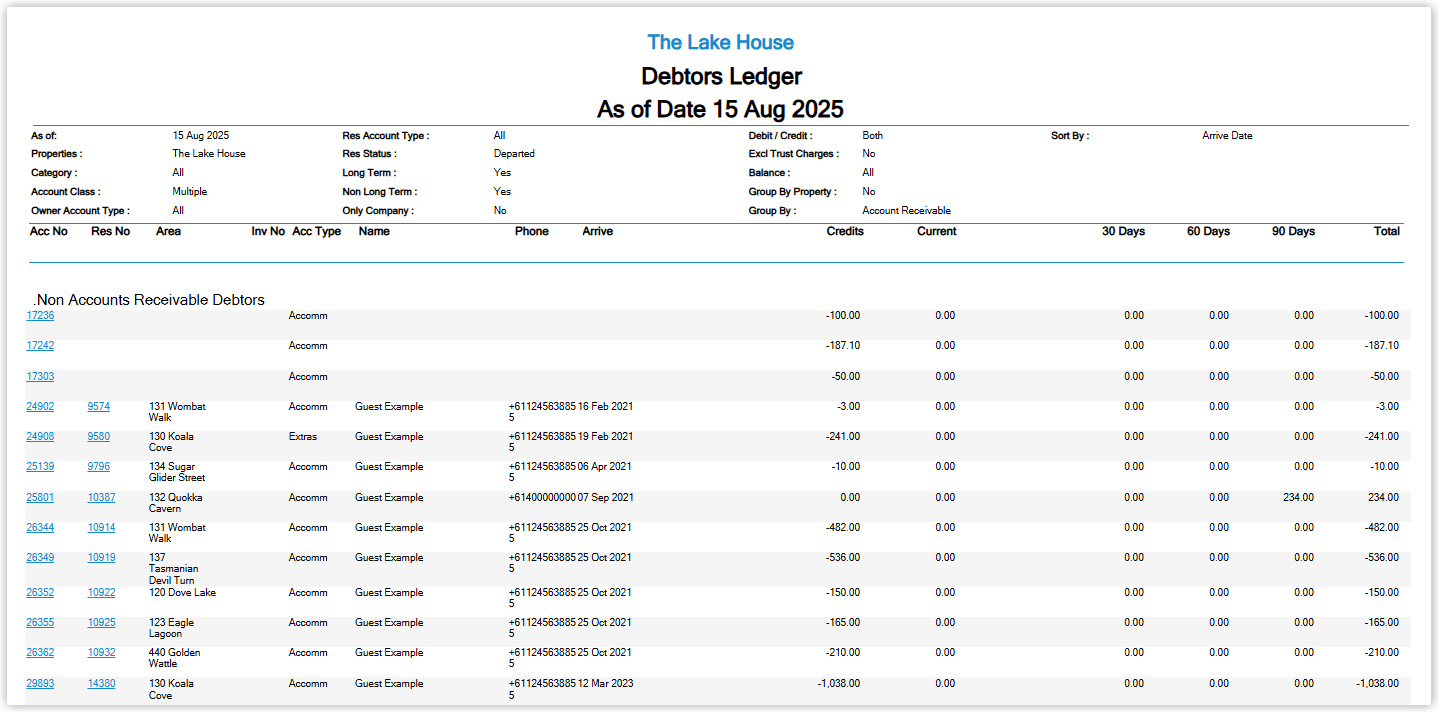Image resolution: width=1440 pixels, height=713 pixels.
Task: Click area '123 Eagle Lagoon'
Action: click(x=171, y=628)
